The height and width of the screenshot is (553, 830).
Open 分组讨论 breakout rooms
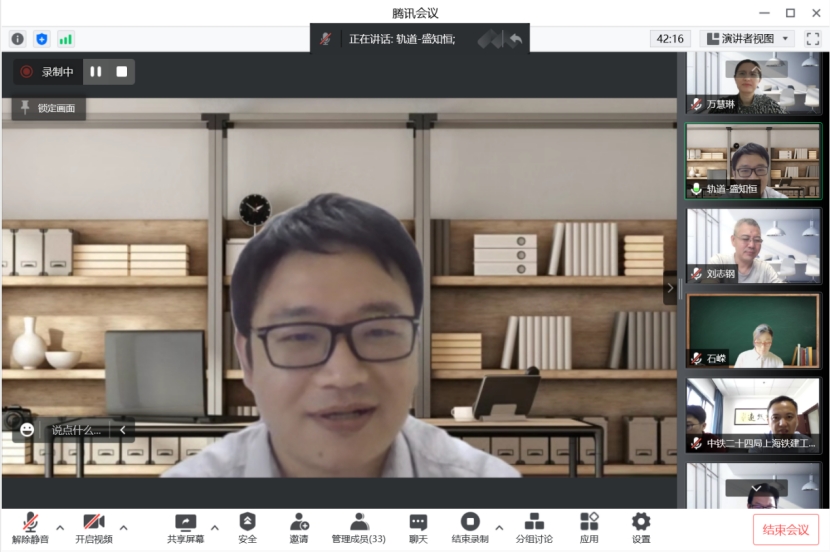pos(534,528)
